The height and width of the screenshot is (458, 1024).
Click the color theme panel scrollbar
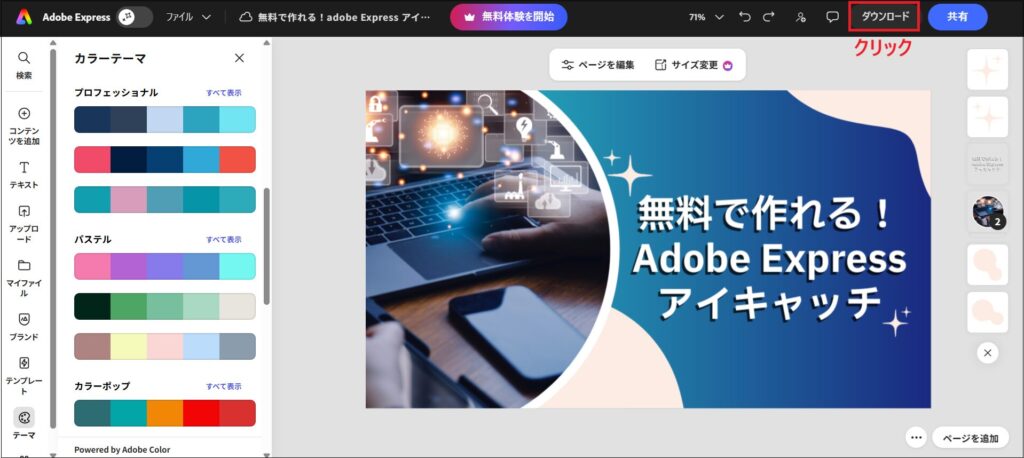click(x=266, y=246)
